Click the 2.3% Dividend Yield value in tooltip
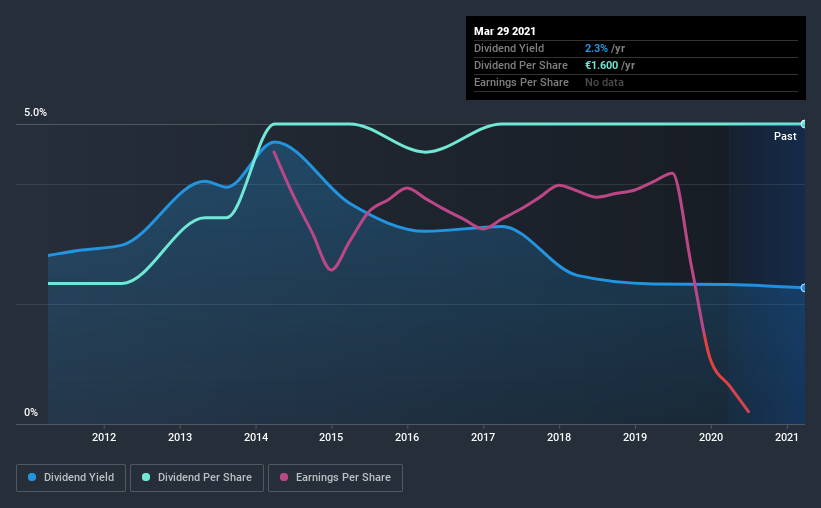 (x=596, y=48)
